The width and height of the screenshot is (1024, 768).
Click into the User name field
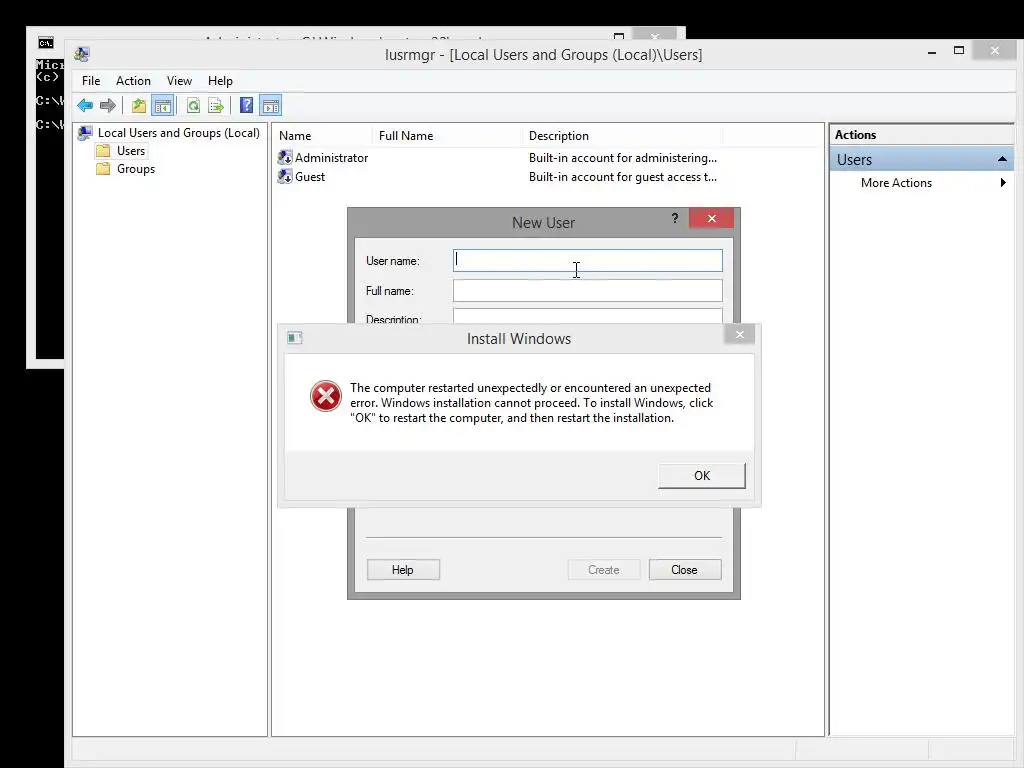tap(588, 261)
